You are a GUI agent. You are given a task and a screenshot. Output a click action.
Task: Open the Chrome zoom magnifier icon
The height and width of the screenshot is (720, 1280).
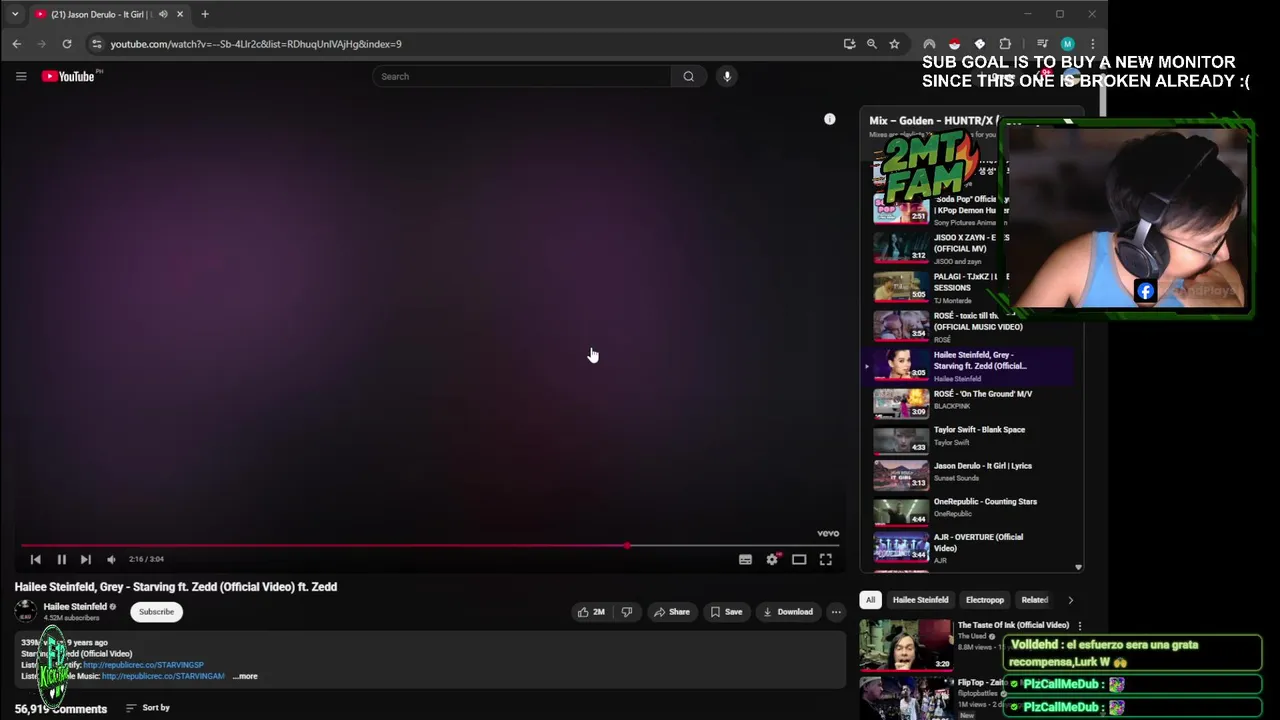point(872,44)
